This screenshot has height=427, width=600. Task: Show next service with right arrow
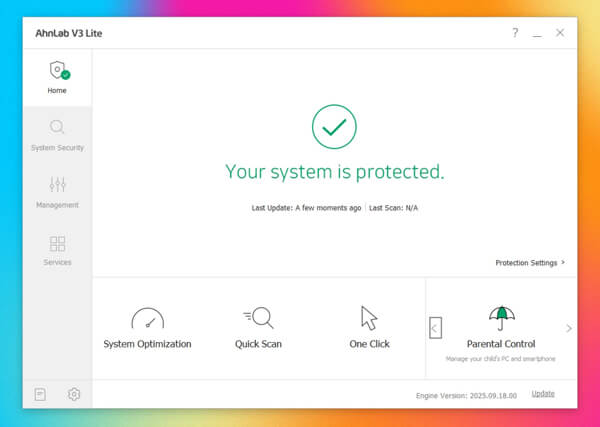point(569,328)
